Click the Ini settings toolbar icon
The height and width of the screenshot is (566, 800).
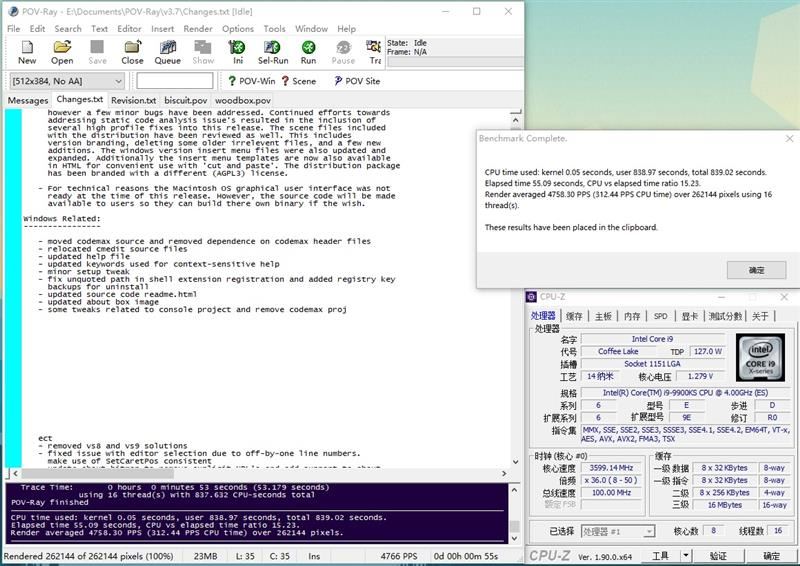238,53
